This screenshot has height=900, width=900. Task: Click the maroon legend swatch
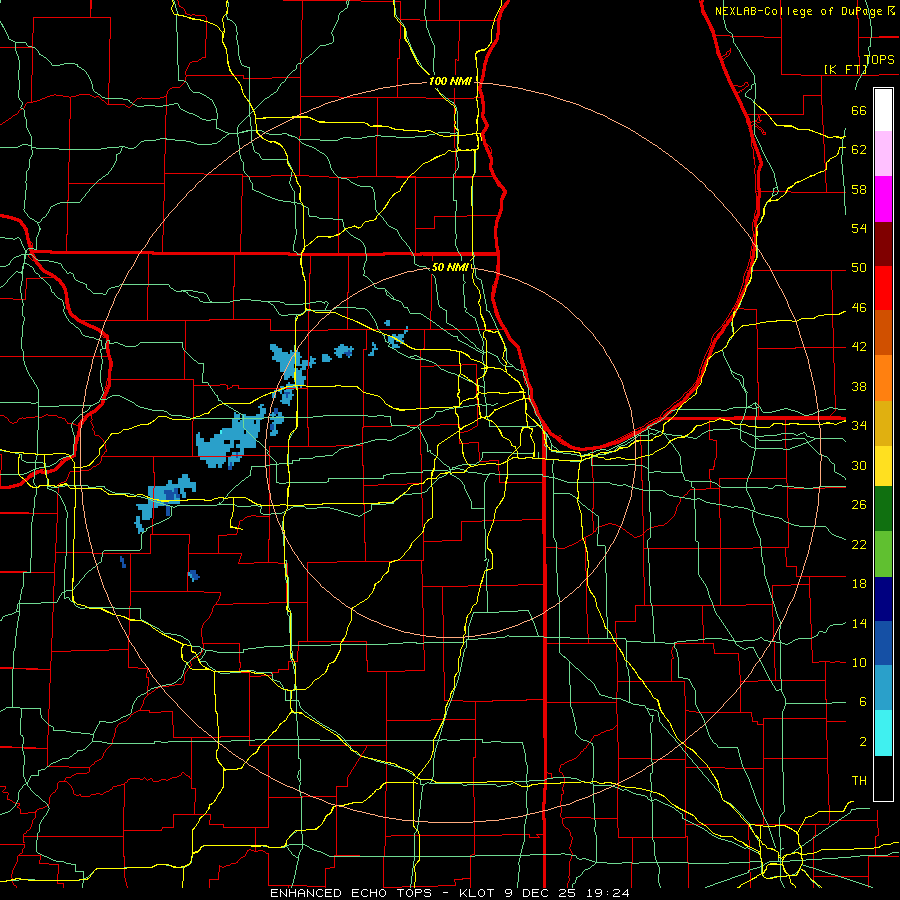click(883, 243)
